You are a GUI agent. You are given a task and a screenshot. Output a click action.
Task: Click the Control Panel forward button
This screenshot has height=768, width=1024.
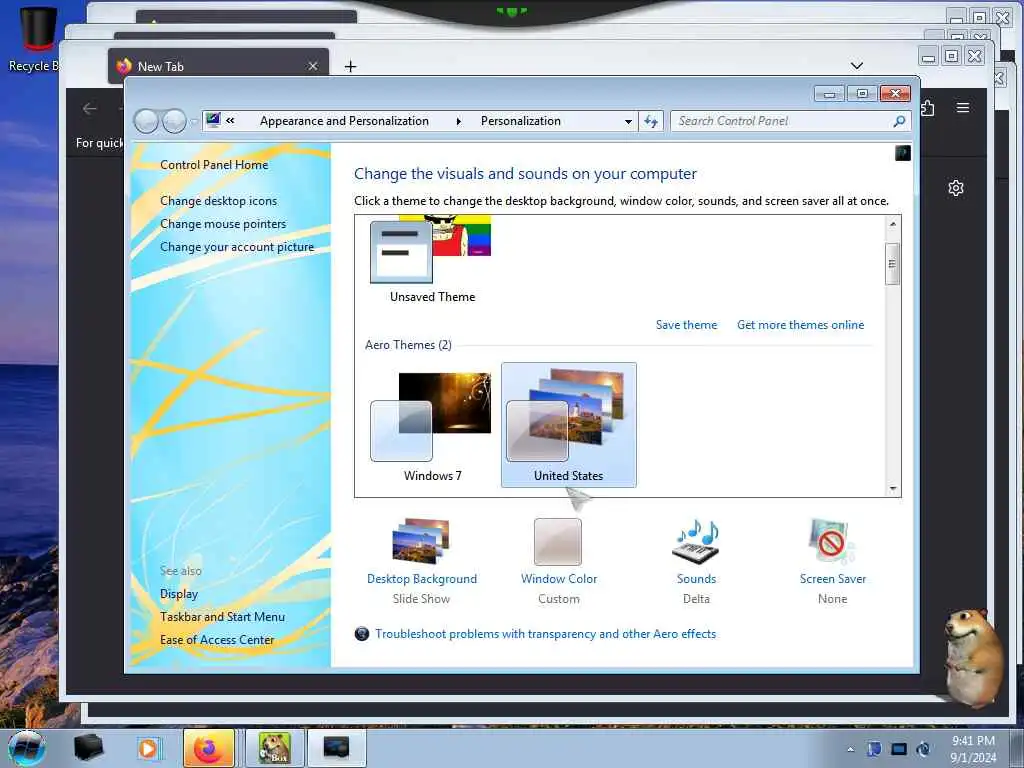pyautogui.click(x=174, y=121)
